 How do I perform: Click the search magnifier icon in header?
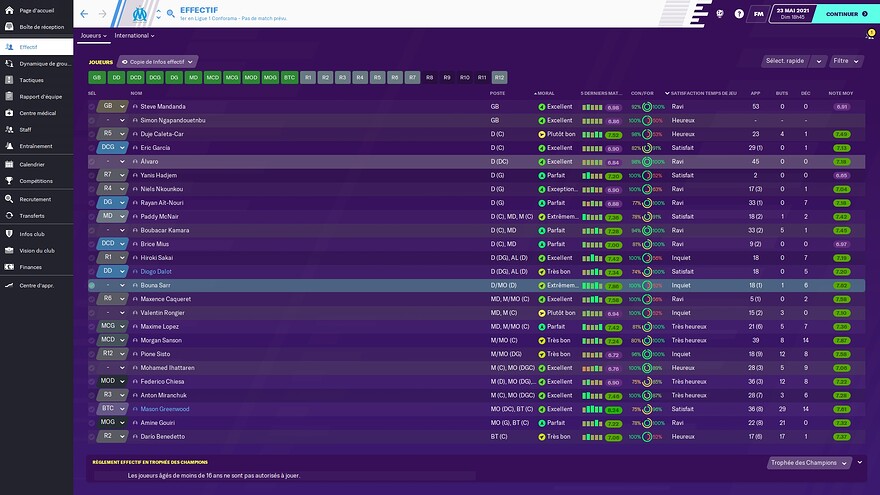[171, 15]
